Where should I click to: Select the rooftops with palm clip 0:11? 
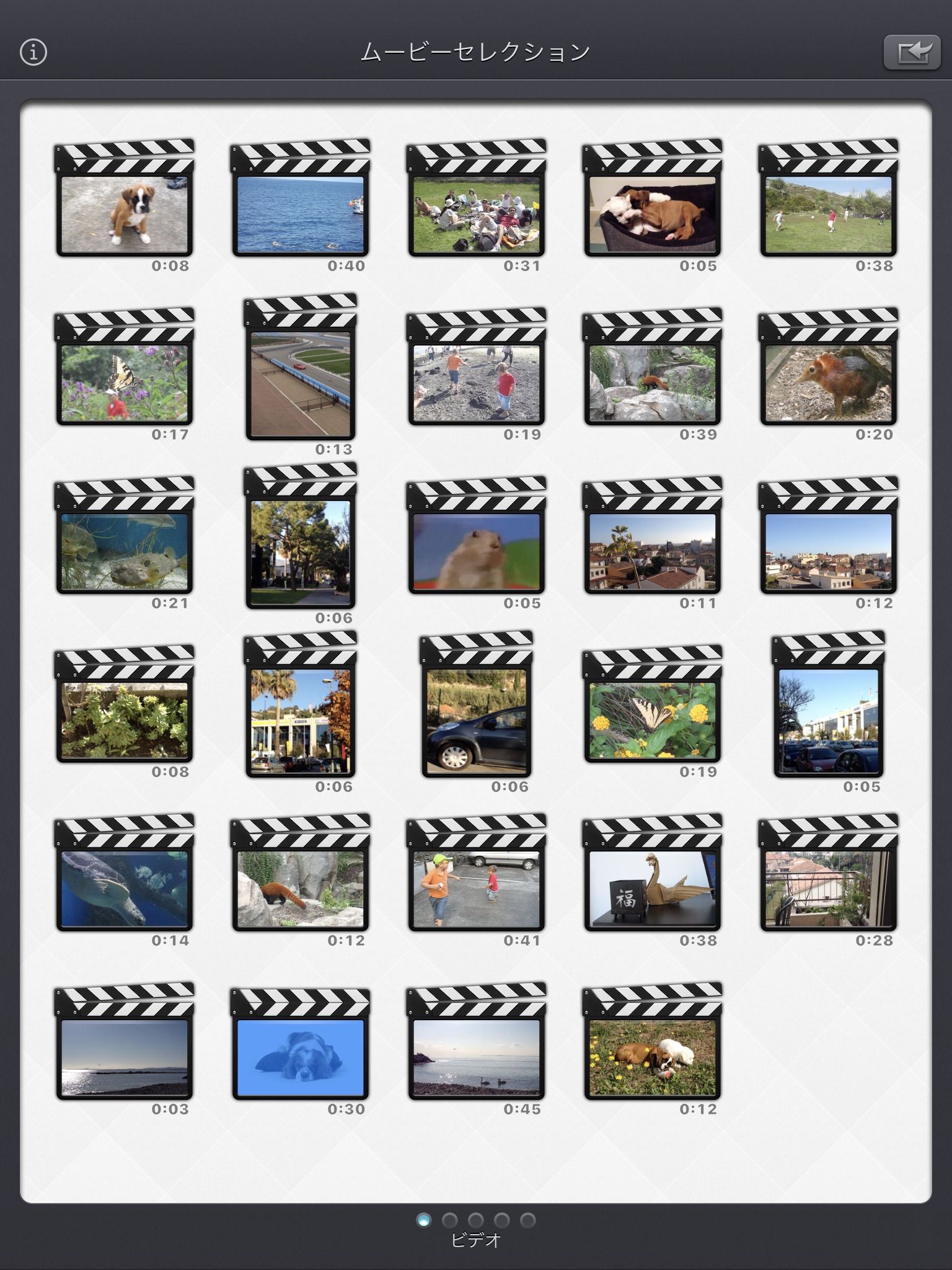(x=653, y=535)
